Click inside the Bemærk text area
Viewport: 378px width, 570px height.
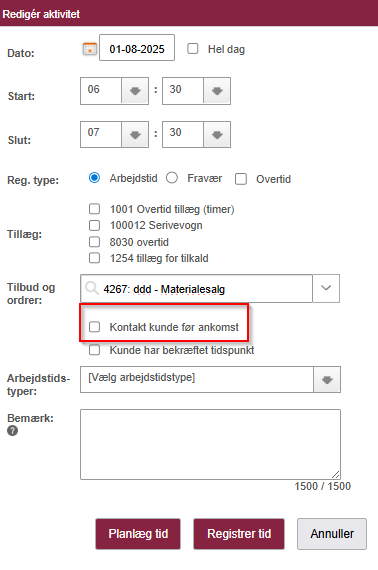coord(210,444)
